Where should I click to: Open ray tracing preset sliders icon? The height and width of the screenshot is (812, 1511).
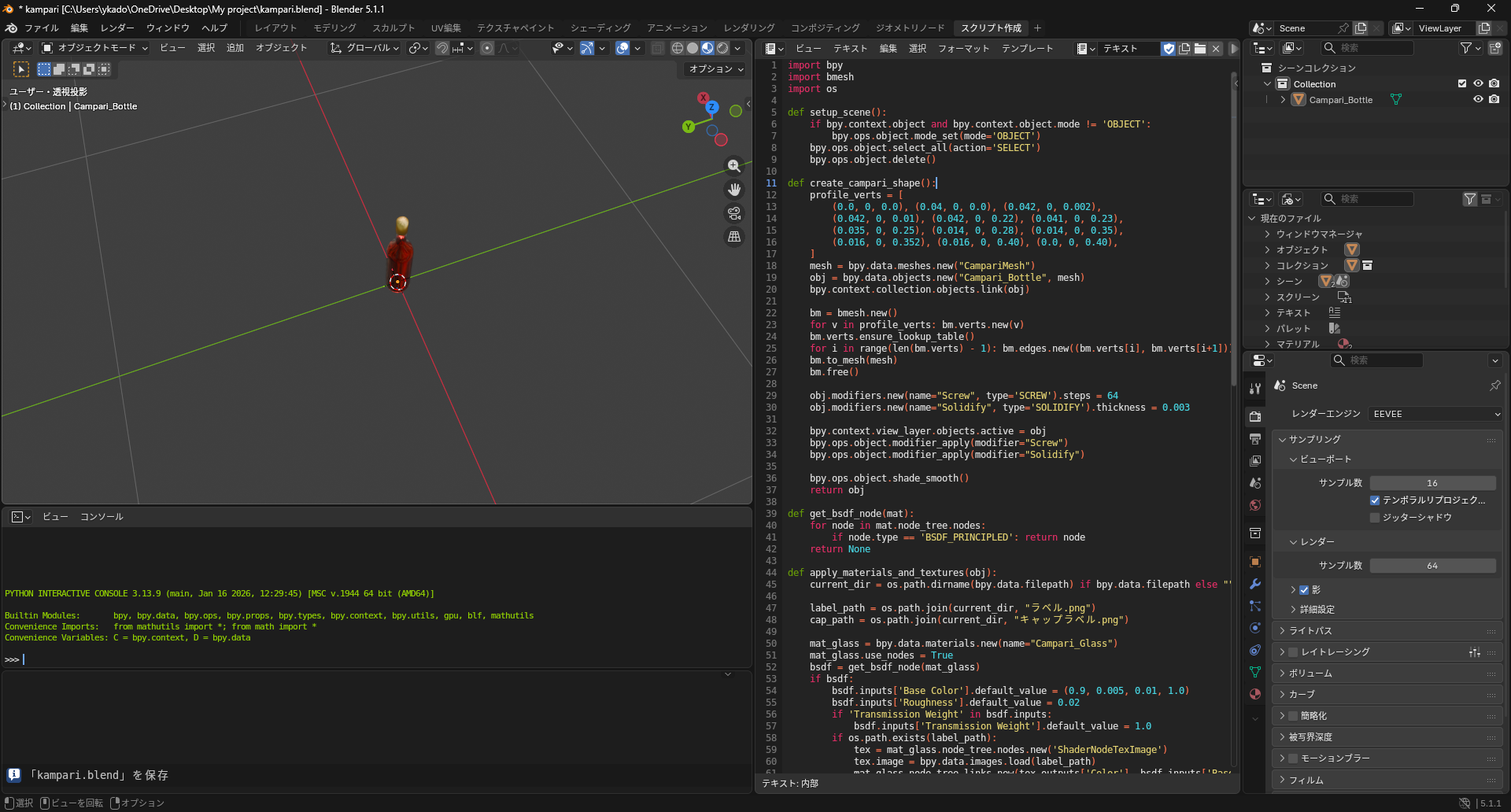(x=1475, y=652)
